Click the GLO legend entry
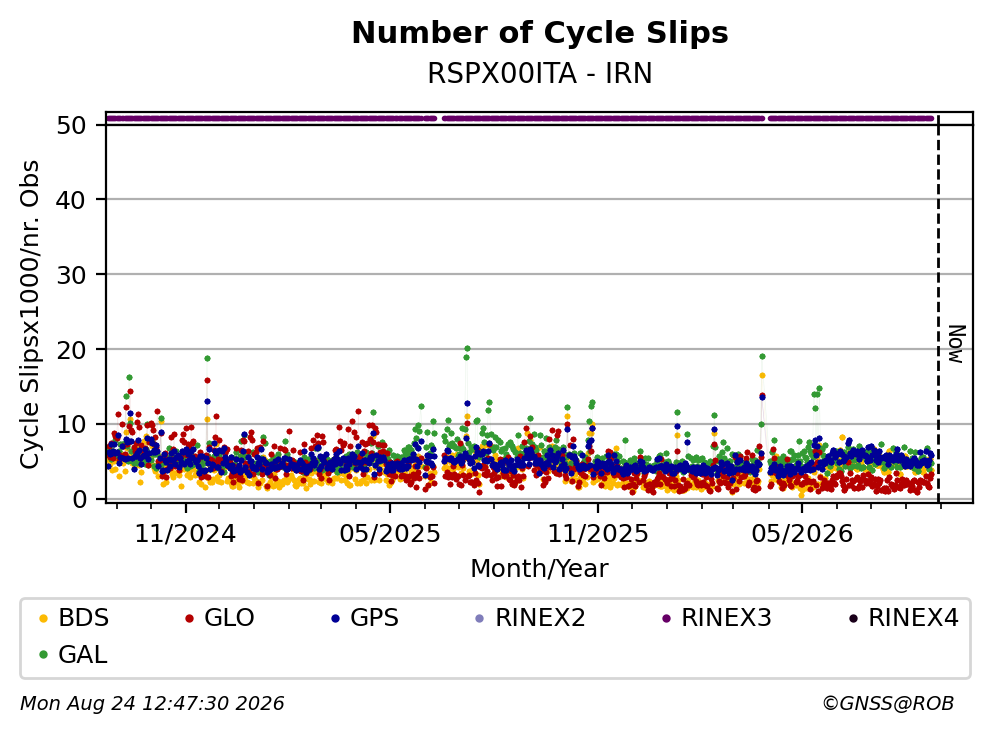Viewport: 993px width, 734px height. (x=220, y=617)
